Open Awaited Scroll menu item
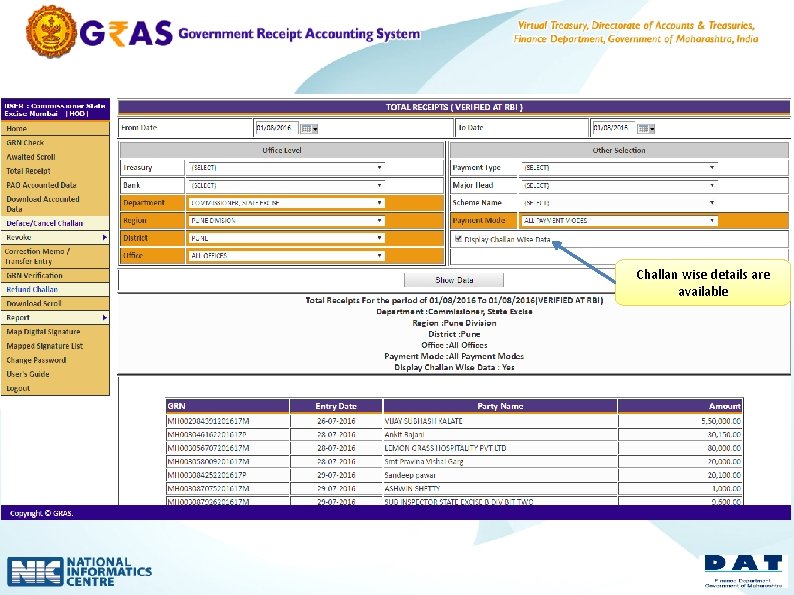 tap(55, 157)
